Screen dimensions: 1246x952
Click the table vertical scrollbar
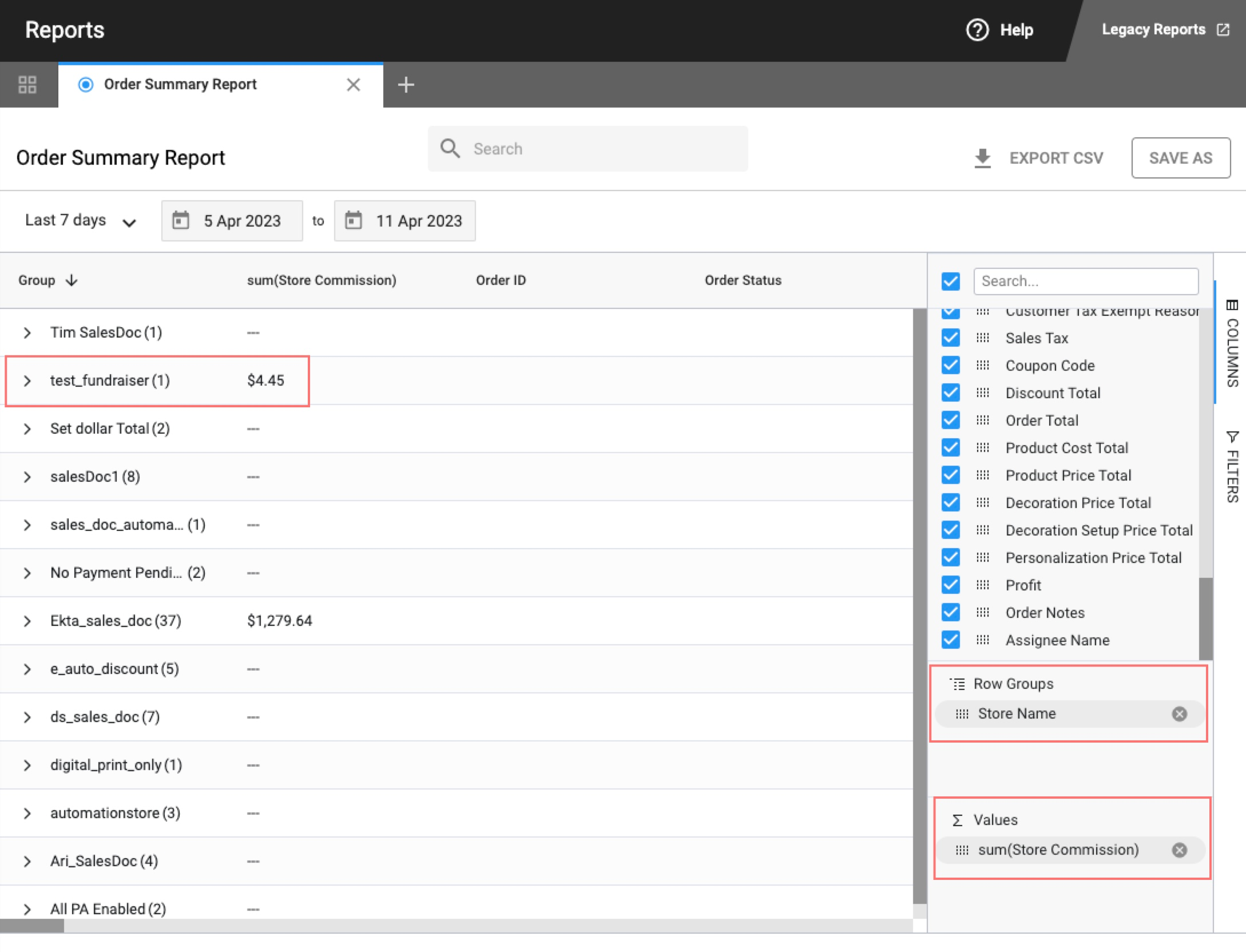(919, 606)
